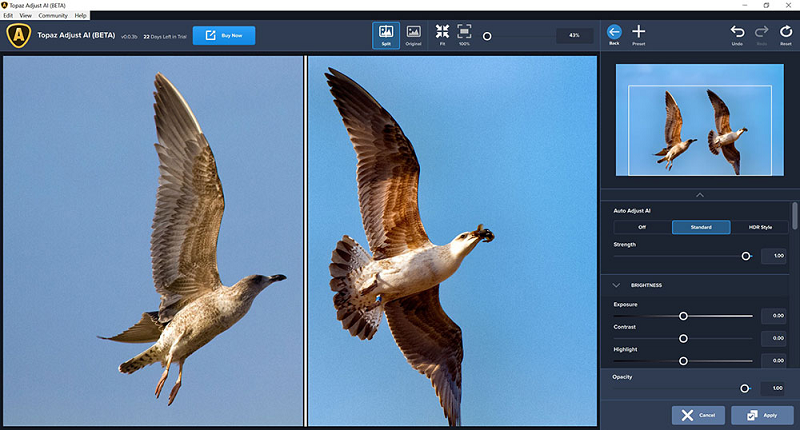
Task: Open the Community menu
Action: (x=53, y=16)
